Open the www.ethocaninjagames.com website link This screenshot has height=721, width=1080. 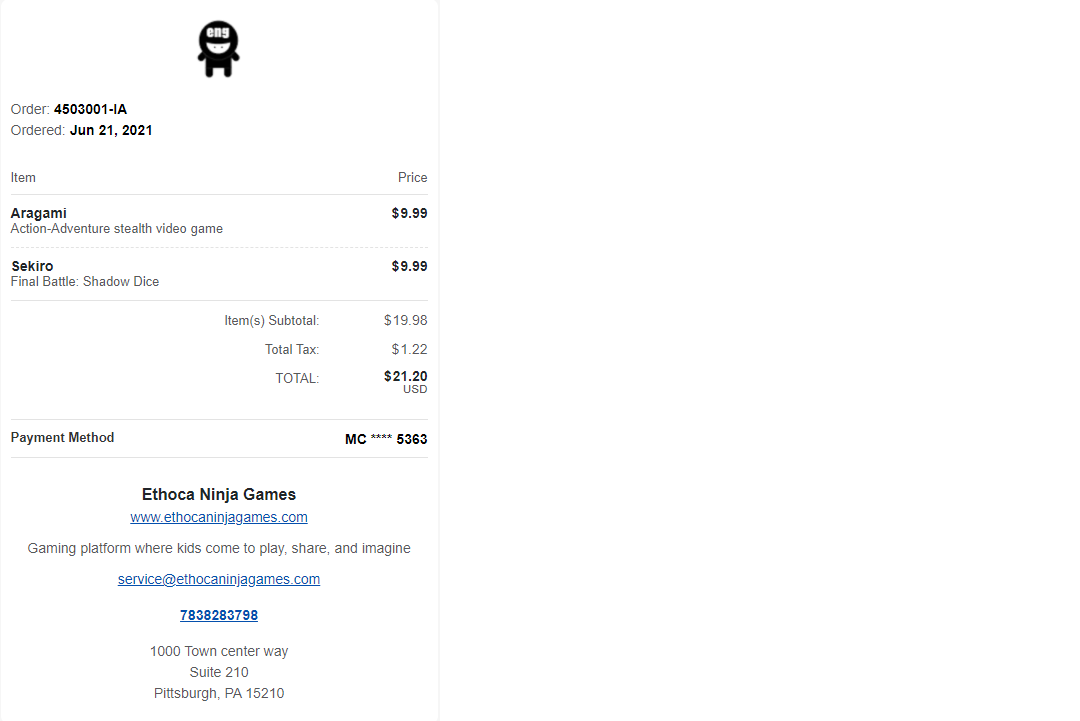pos(219,517)
